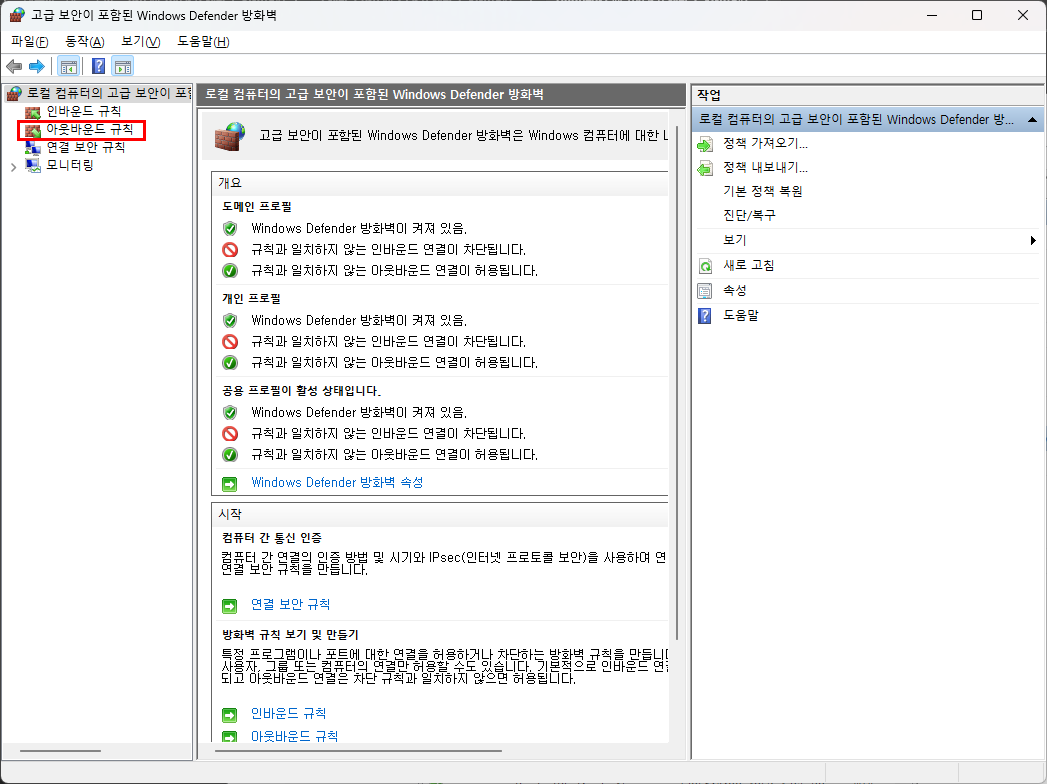Image resolution: width=1047 pixels, height=784 pixels.
Task: Select 인바운드 규칙 in the tree
Action: [83, 111]
